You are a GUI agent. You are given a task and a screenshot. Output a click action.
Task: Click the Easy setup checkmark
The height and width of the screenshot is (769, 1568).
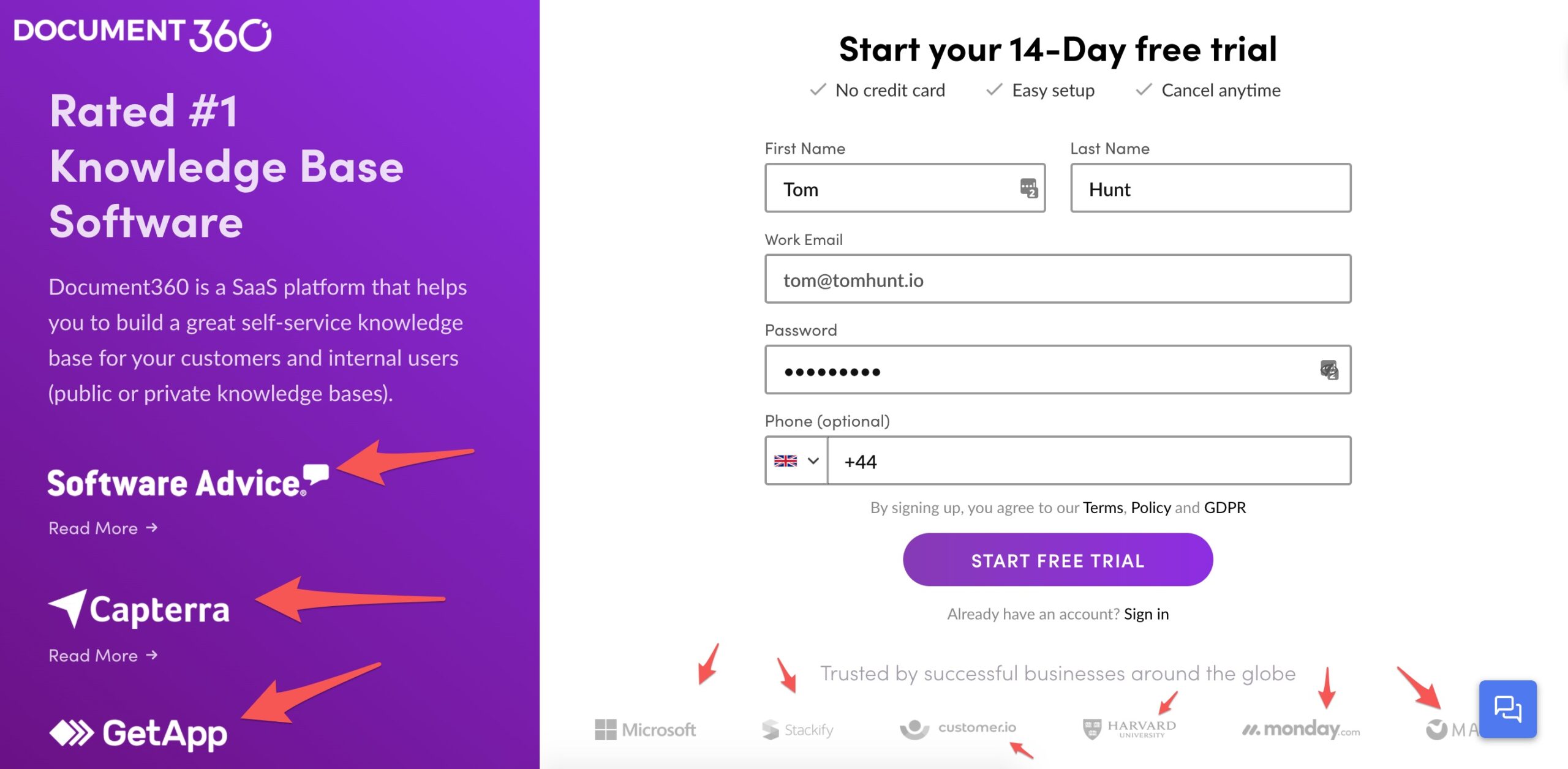tap(993, 90)
